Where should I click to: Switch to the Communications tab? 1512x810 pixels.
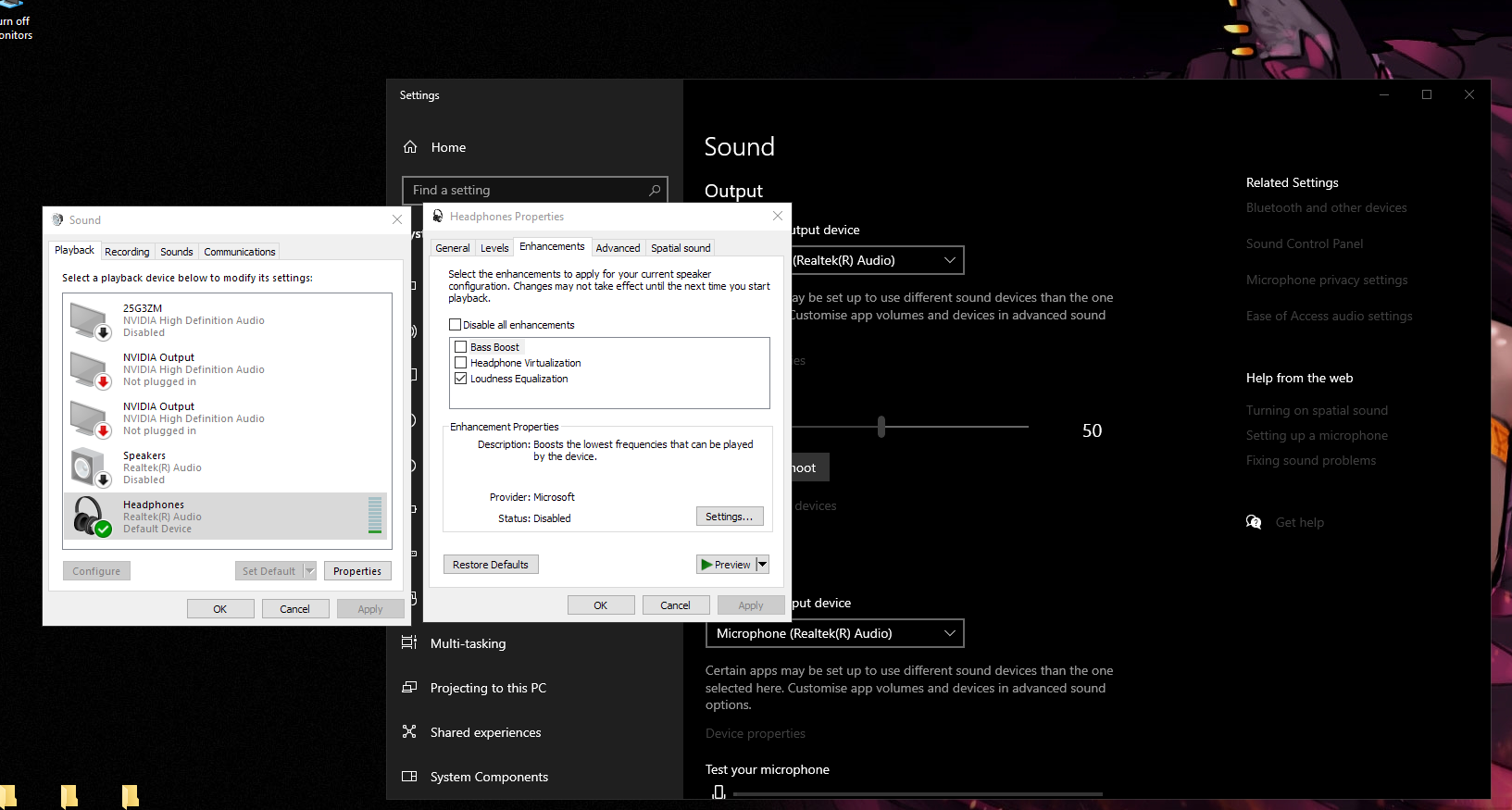[239, 252]
